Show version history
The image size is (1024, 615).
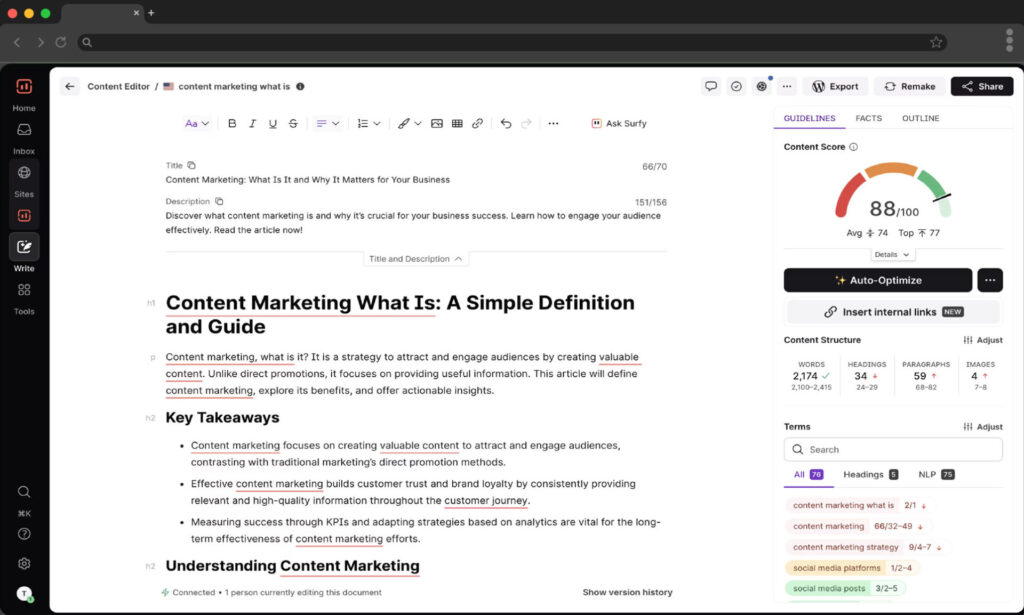coord(627,592)
